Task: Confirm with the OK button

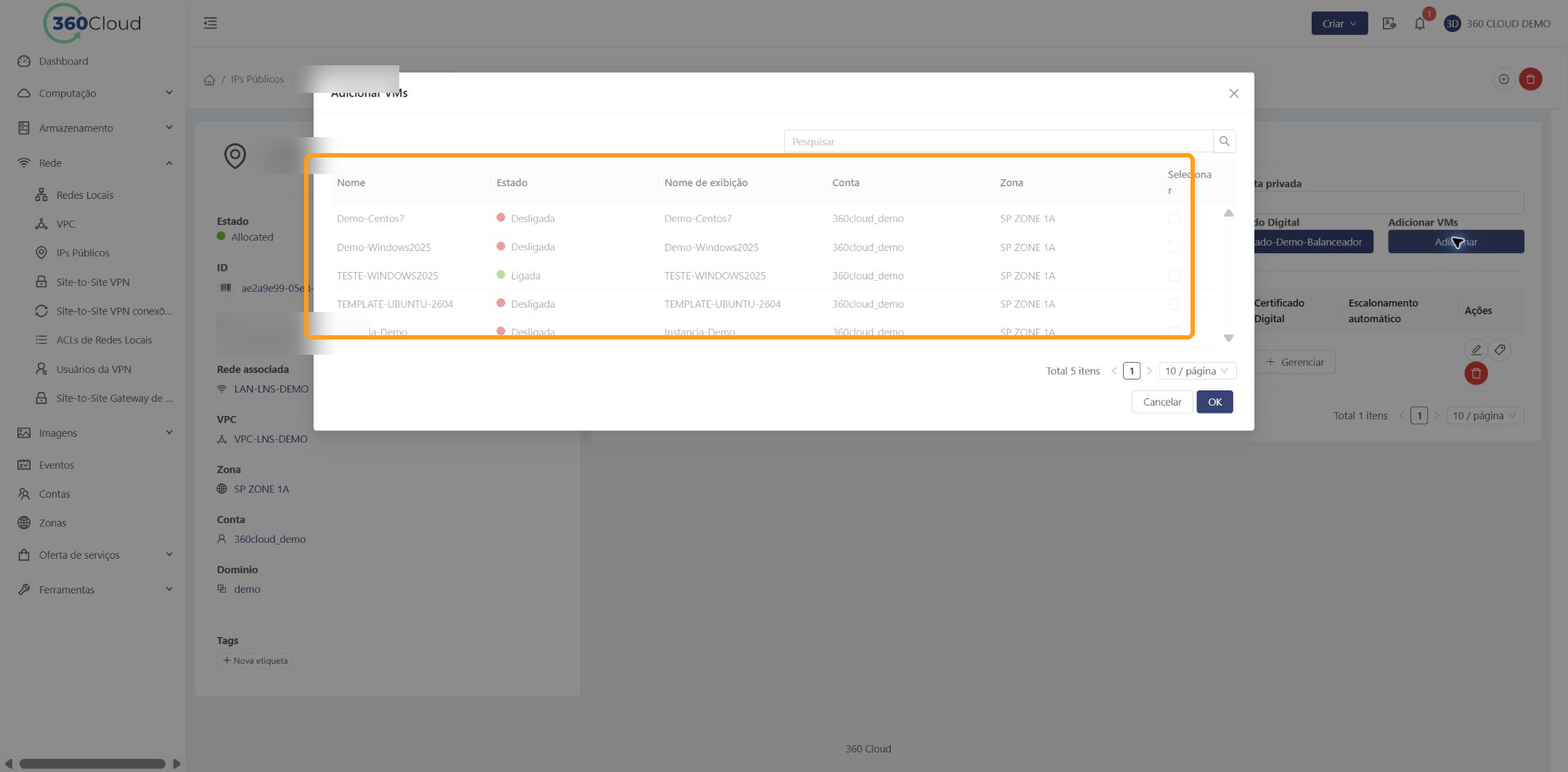Action: tap(1214, 402)
